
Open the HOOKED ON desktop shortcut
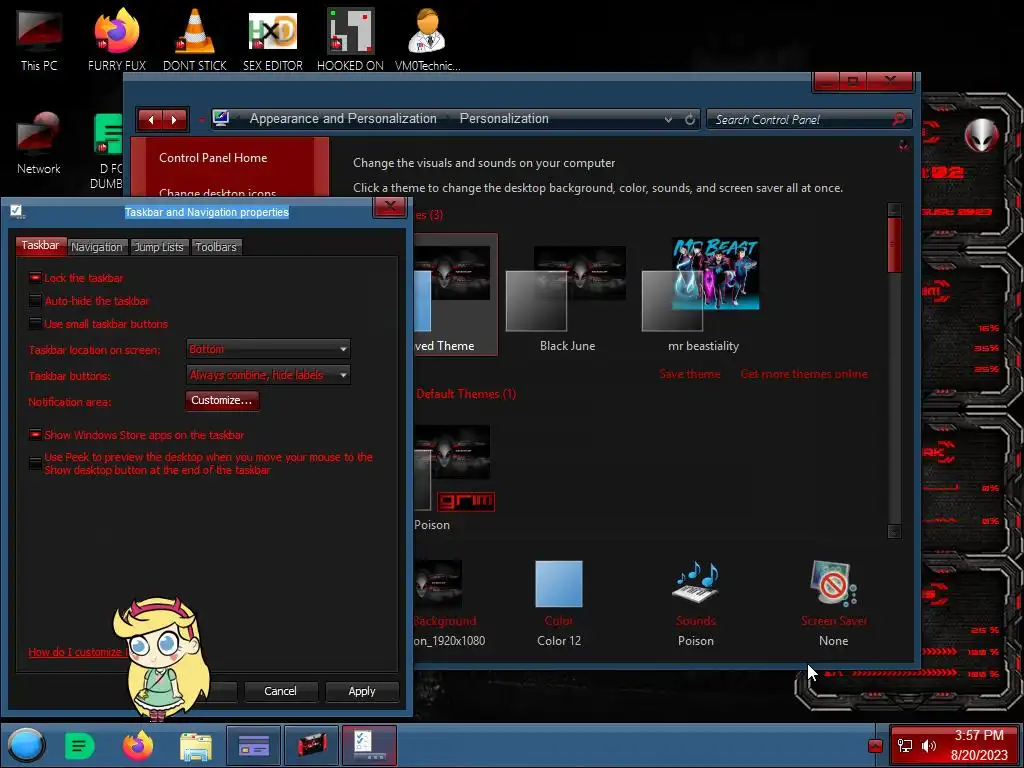click(x=350, y=39)
